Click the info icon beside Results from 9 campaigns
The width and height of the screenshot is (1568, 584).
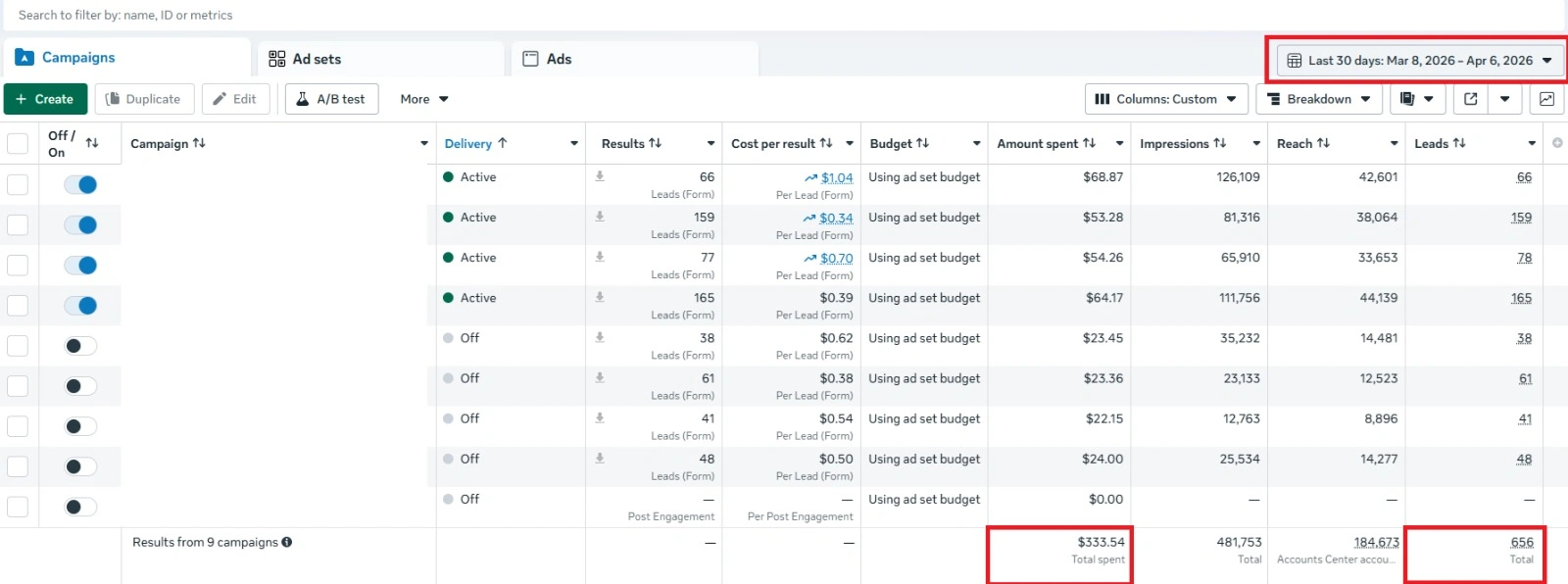click(x=287, y=542)
